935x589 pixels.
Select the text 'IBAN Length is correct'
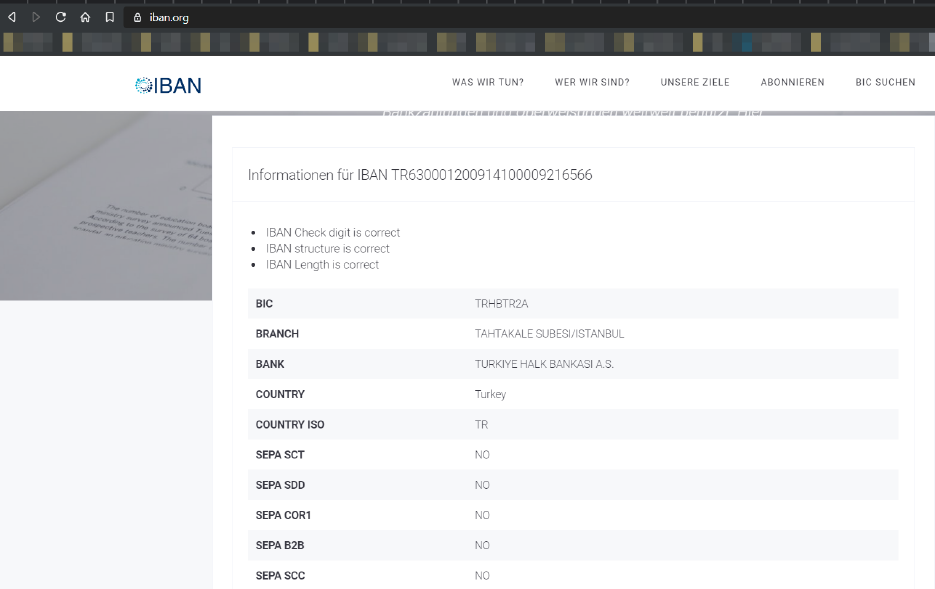point(322,265)
